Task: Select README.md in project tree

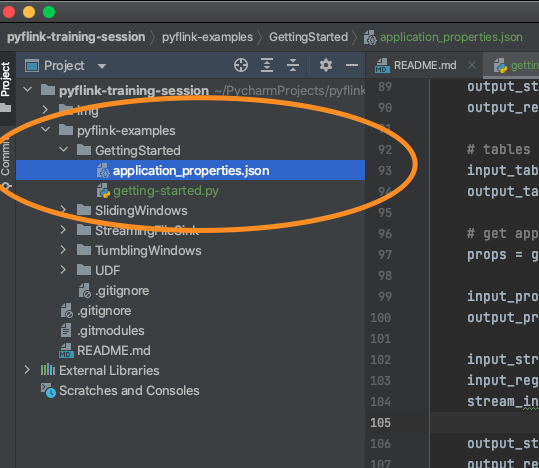Action: (190, 350)
